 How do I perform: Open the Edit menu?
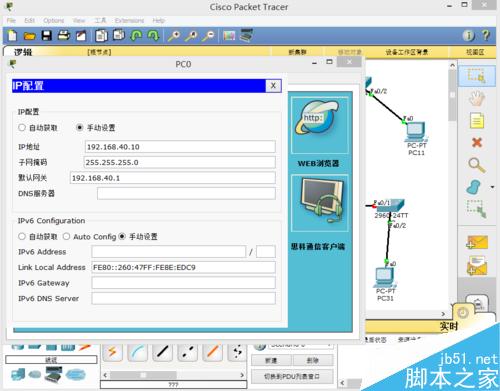(x=29, y=21)
